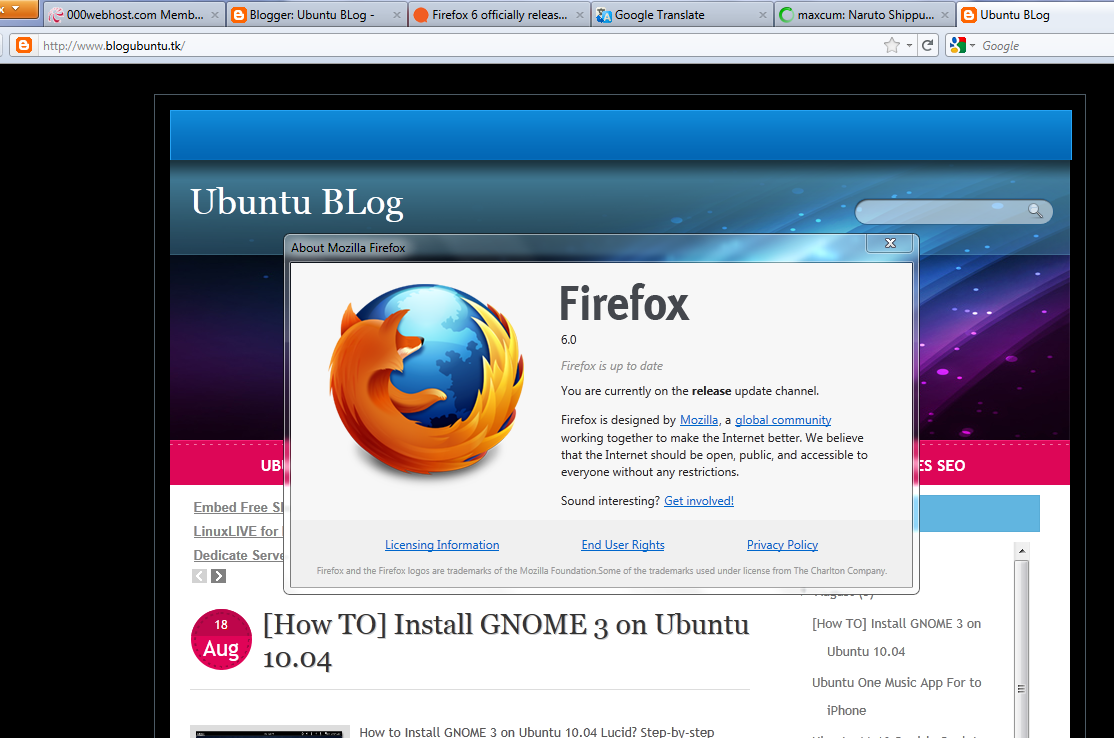
Task: Close the About Mozilla Firefox dialog
Action: click(890, 243)
